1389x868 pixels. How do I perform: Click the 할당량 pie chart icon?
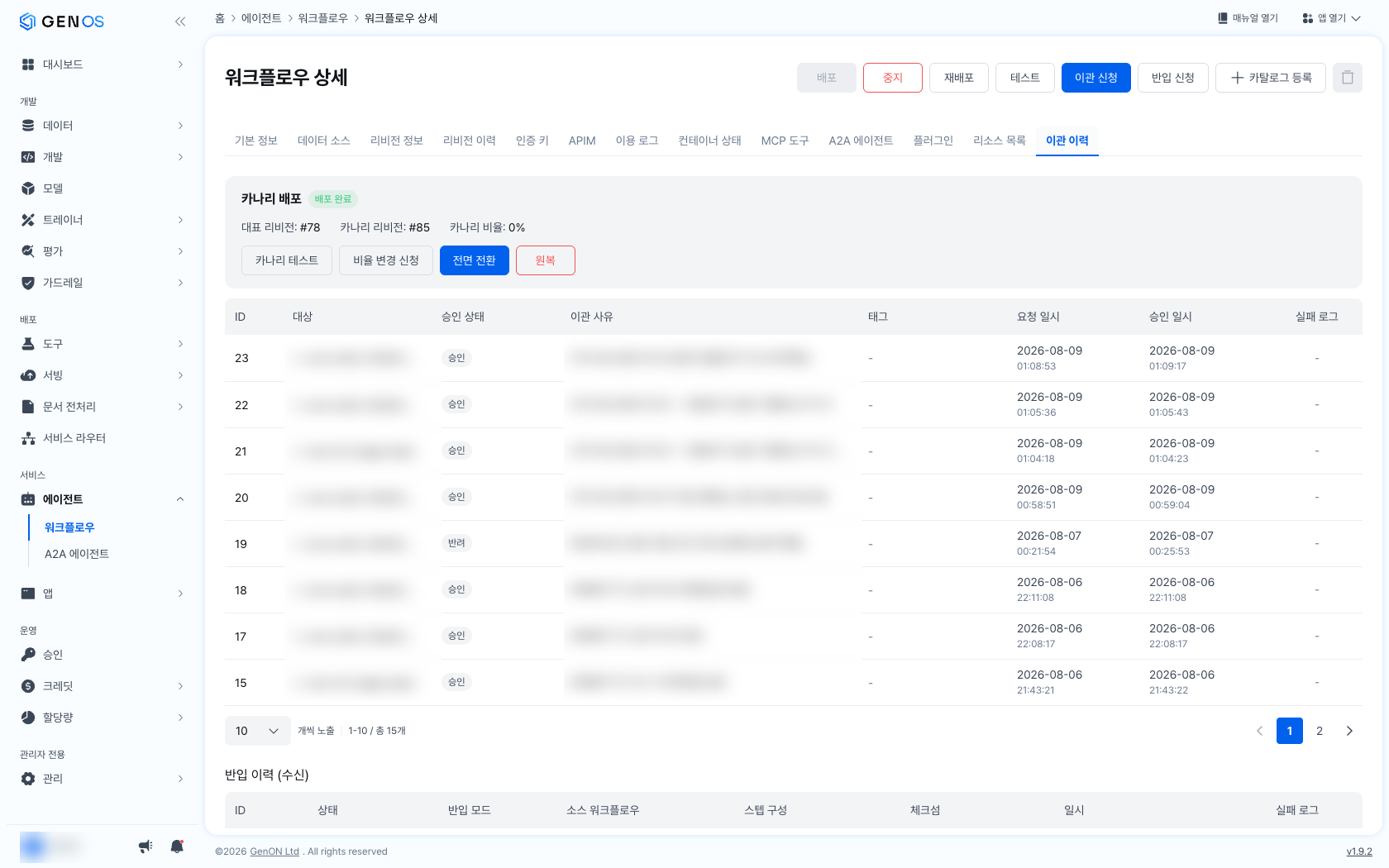point(28,718)
